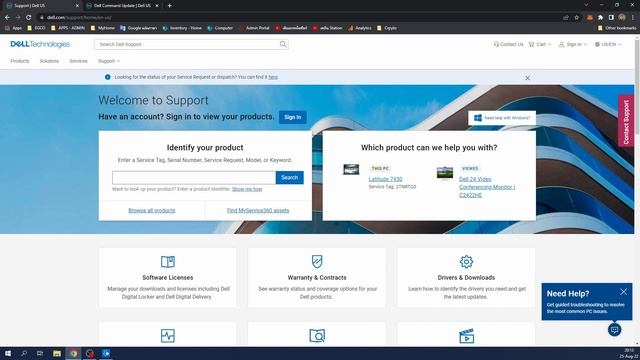Open the Admin Portal bookmark
Screen dimensions: 640x360
(x=254, y=28)
